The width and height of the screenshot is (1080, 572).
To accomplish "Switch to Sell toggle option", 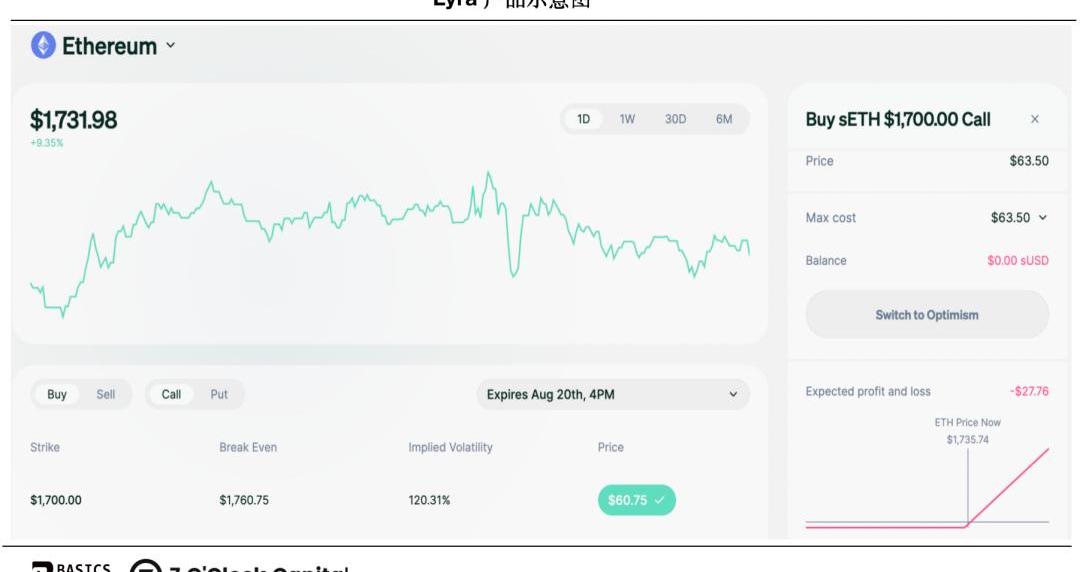I will 105,394.
